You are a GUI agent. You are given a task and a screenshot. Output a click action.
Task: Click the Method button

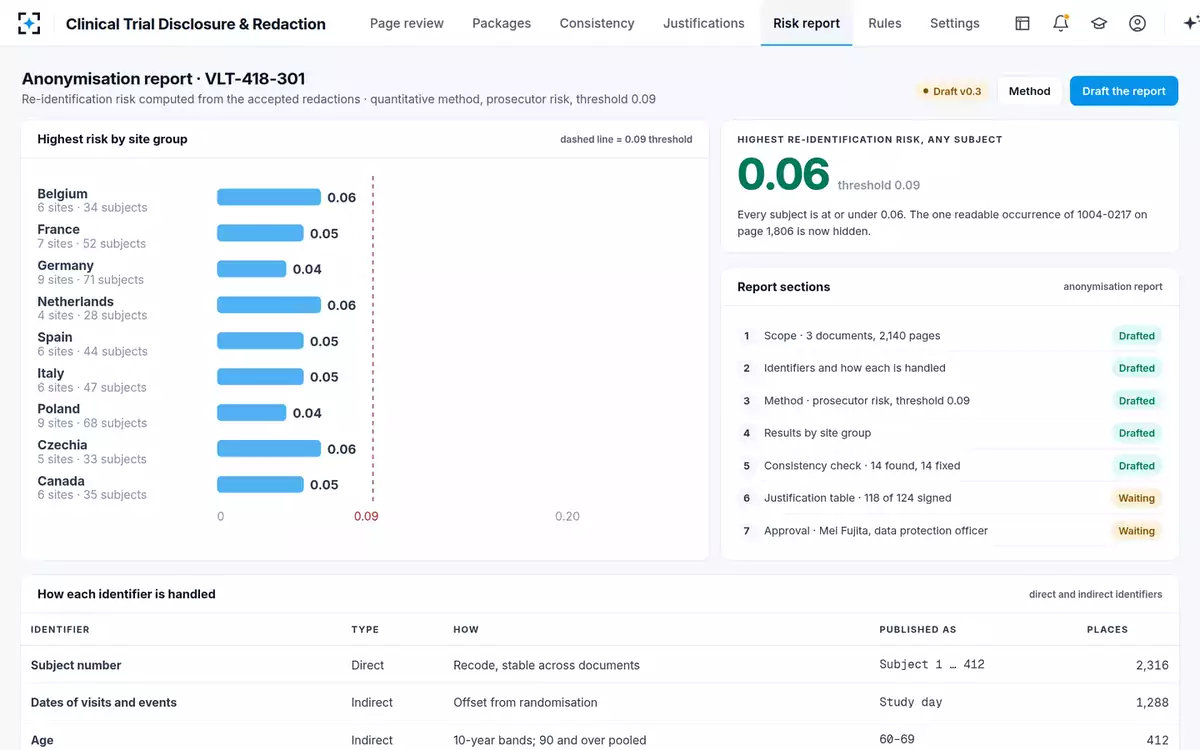pos(1030,91)
